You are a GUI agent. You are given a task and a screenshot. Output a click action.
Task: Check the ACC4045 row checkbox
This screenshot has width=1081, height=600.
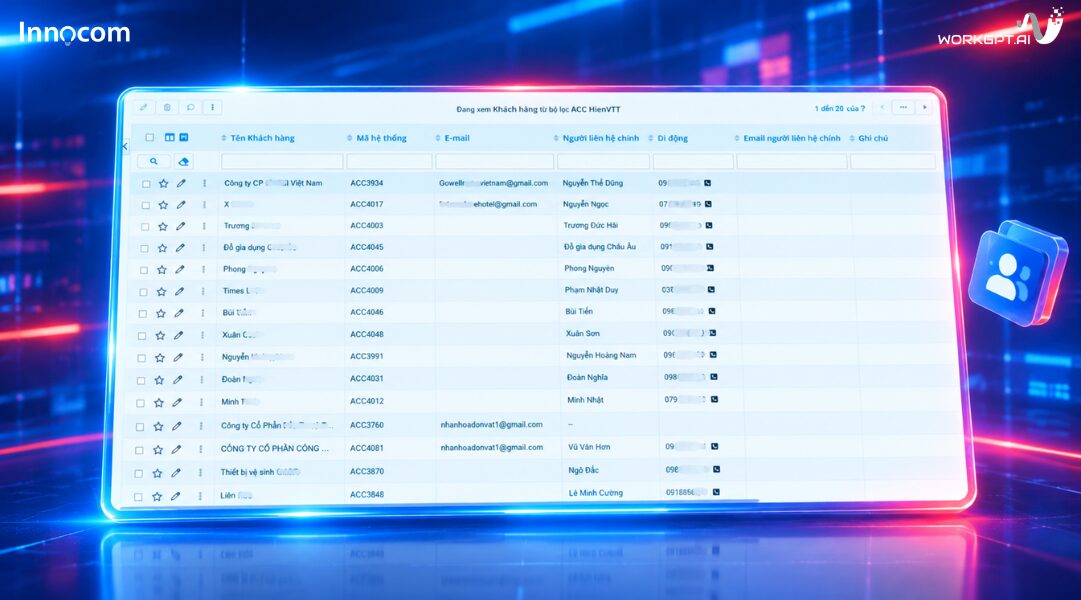[144, 248]
